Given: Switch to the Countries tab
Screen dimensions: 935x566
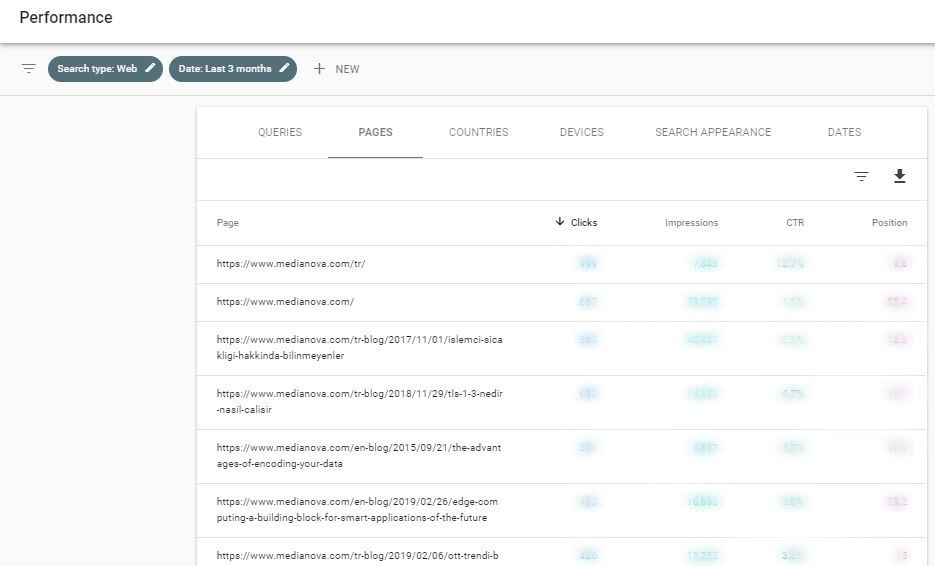Looking at the screenshot, I should (479, 132).
